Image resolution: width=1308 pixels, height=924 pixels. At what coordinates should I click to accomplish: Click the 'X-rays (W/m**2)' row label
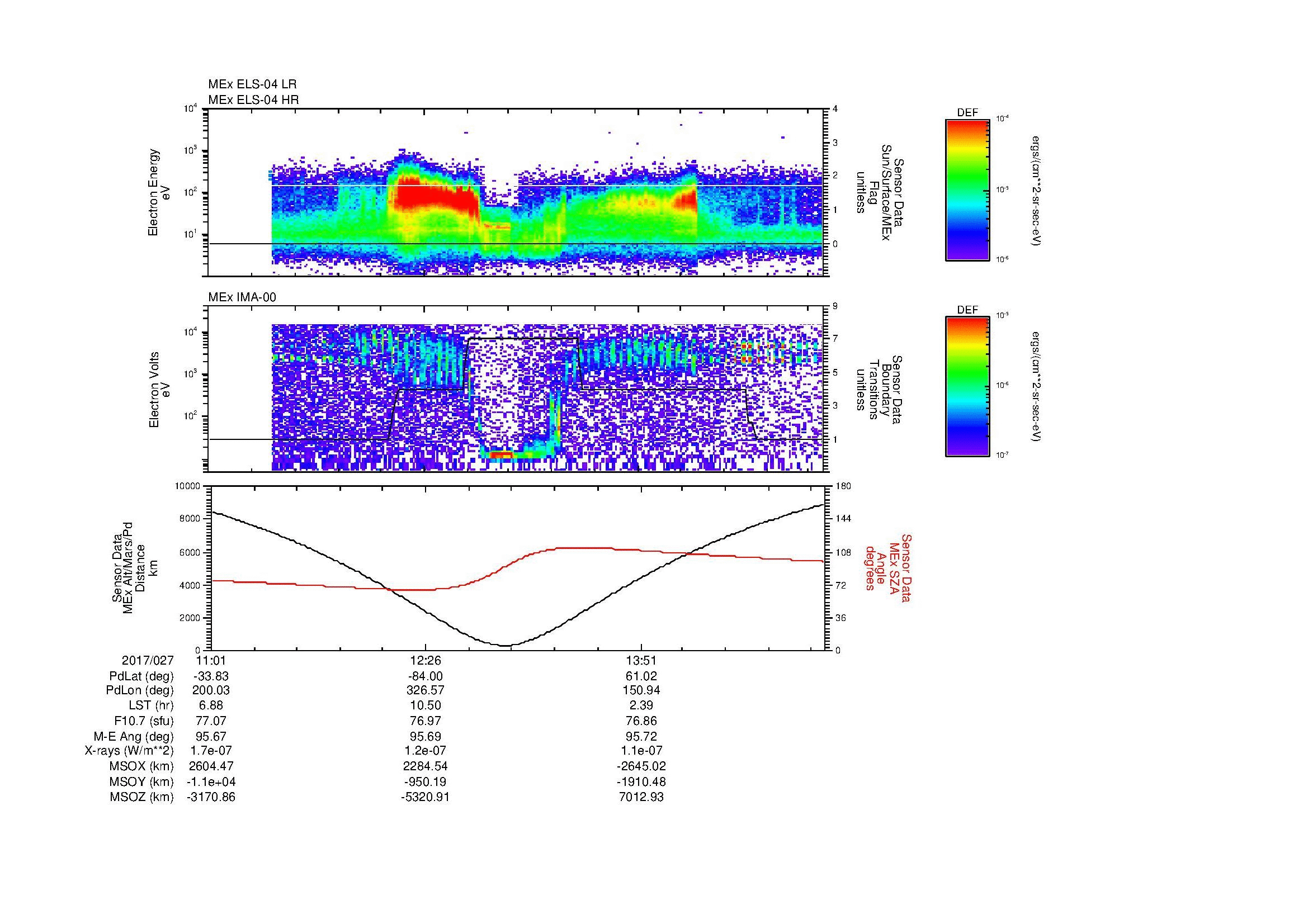[x=129, y=751]
